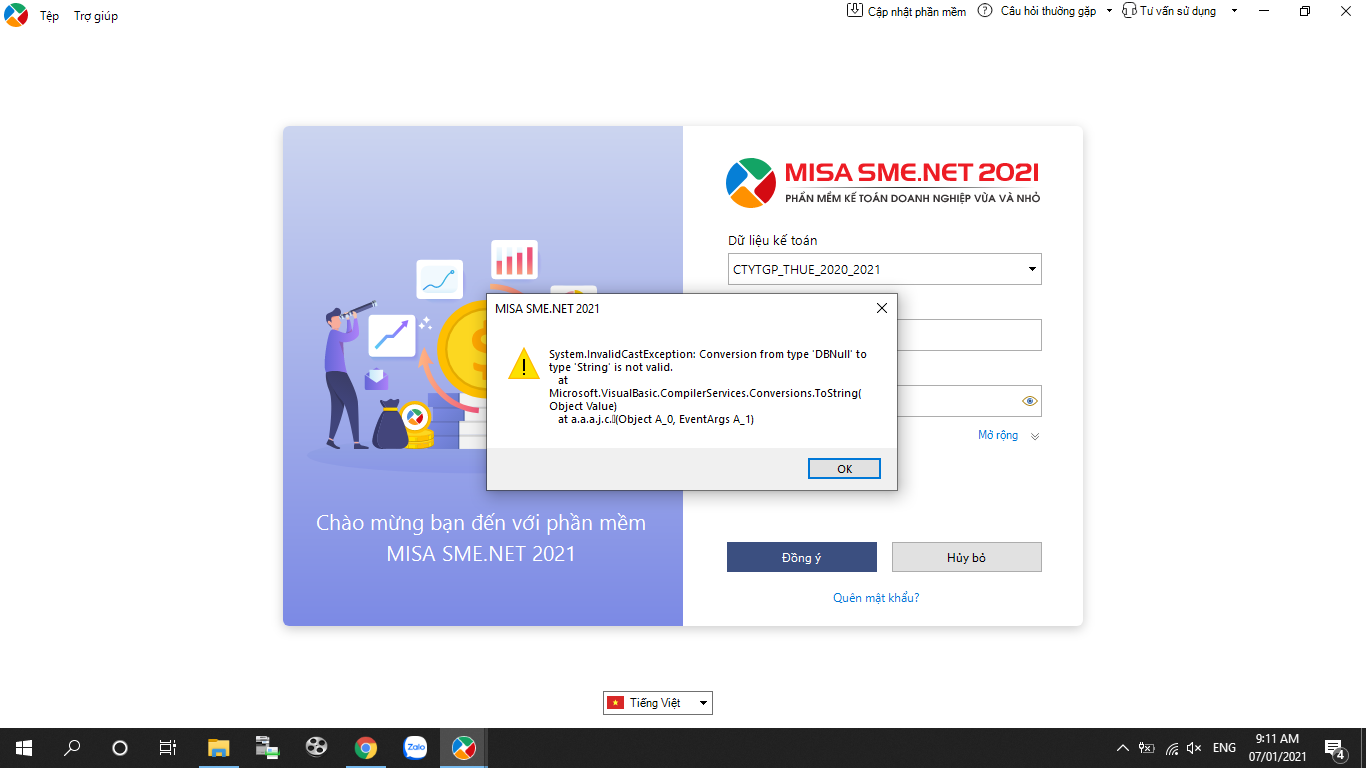
Task: Switch the ENG input language
Action: pyautogui.click(x=1224, y=748)
